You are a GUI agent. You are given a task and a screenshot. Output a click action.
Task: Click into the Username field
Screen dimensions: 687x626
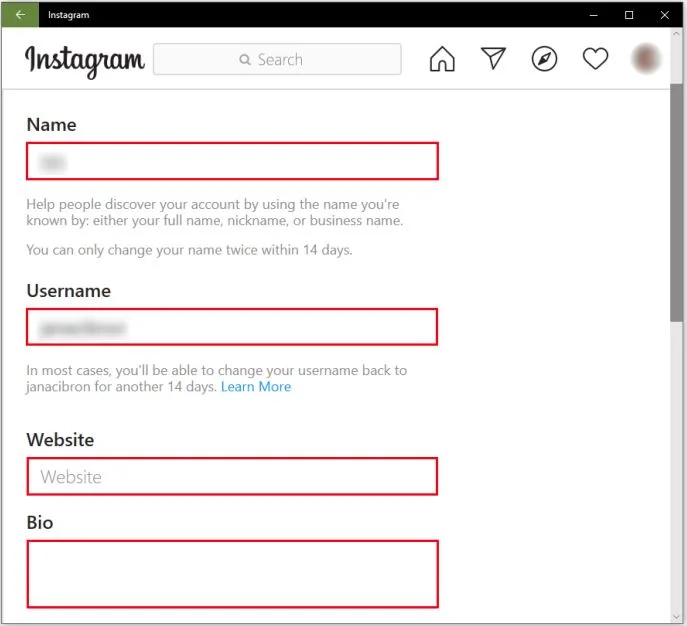pos(232,327)
